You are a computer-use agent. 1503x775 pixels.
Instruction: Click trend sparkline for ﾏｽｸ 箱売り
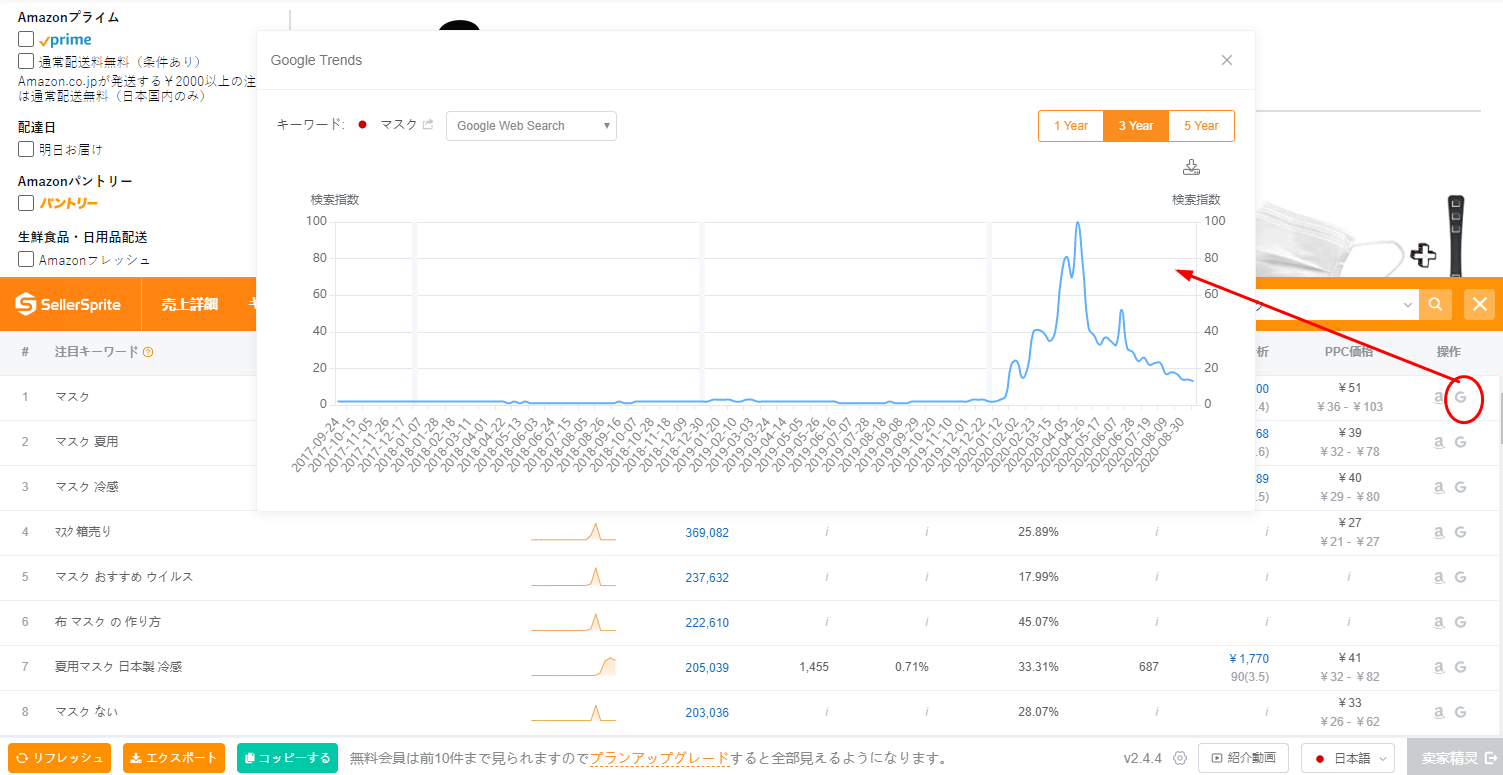[x=573, y=532]
